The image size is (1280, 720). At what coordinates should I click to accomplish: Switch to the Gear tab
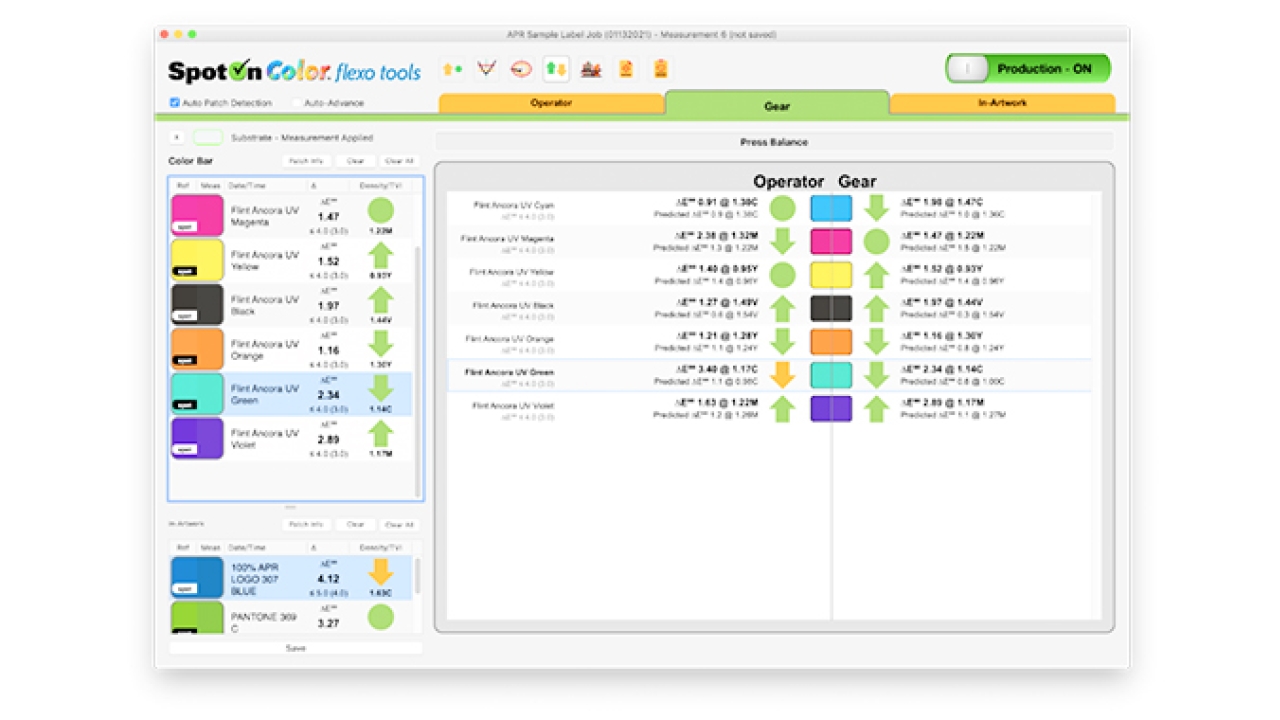[777, 104]
